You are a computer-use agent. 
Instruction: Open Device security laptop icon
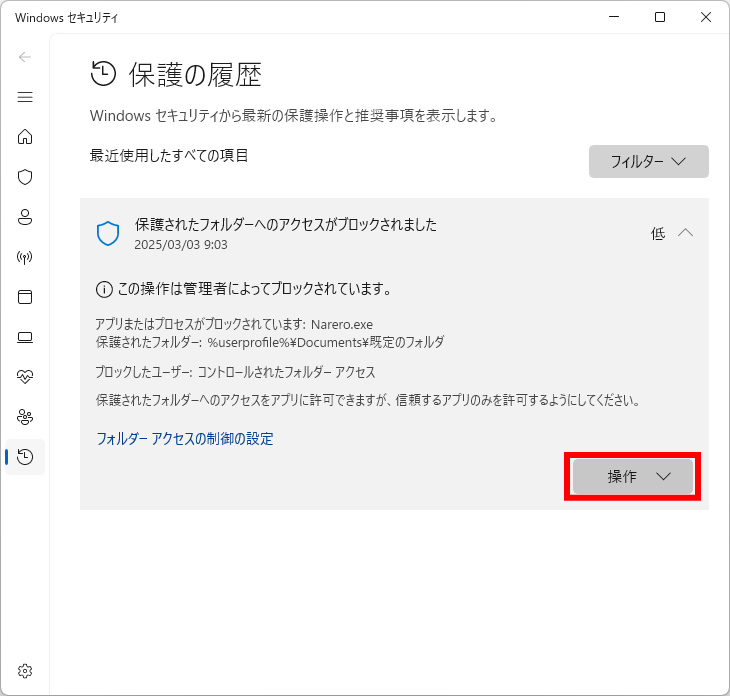click(x=25, y=337)
